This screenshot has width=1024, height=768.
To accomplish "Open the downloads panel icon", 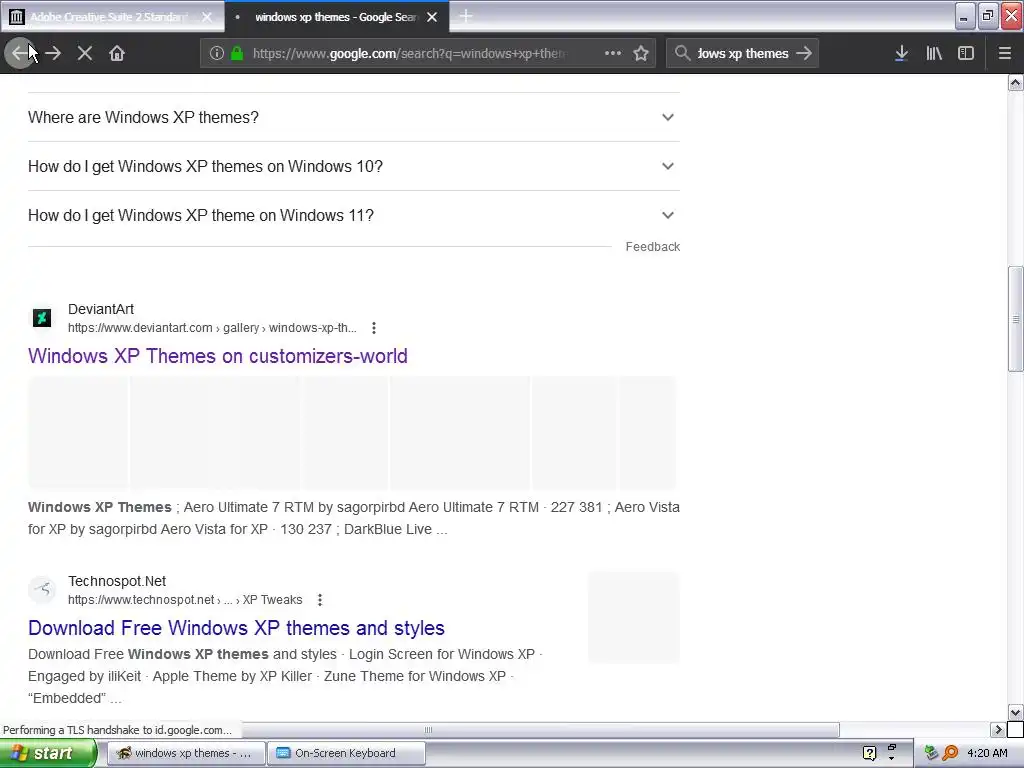I will [x=901, y=54].
